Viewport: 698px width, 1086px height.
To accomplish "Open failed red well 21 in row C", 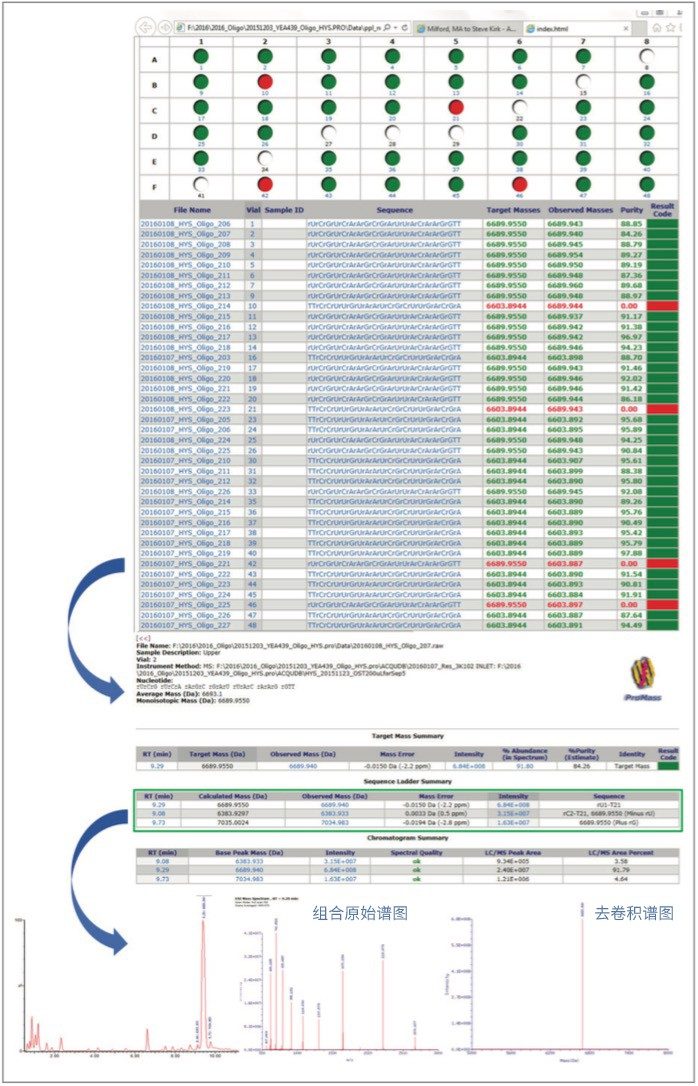I will point(456,107).
